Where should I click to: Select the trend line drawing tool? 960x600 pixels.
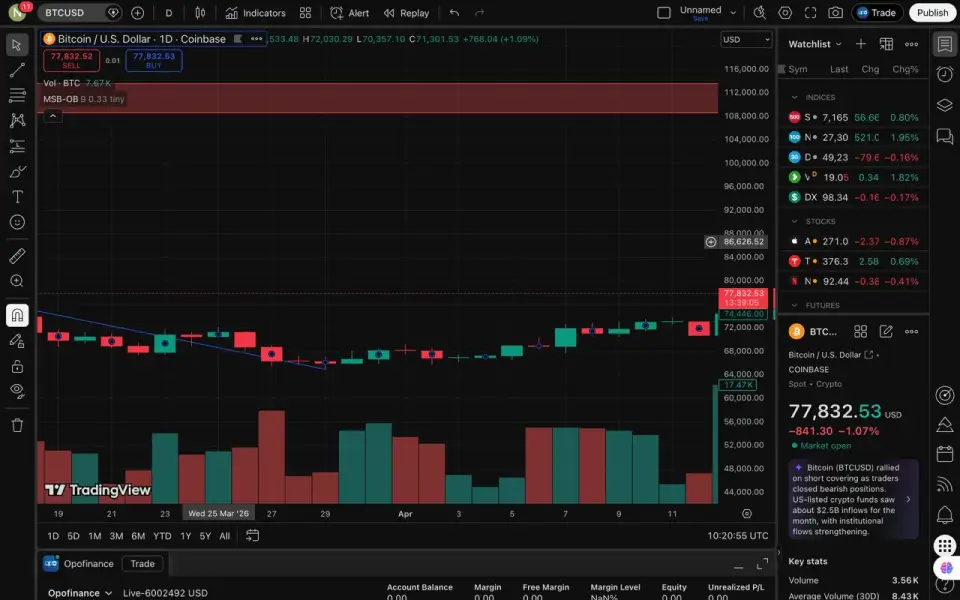[x=17, y=70]
